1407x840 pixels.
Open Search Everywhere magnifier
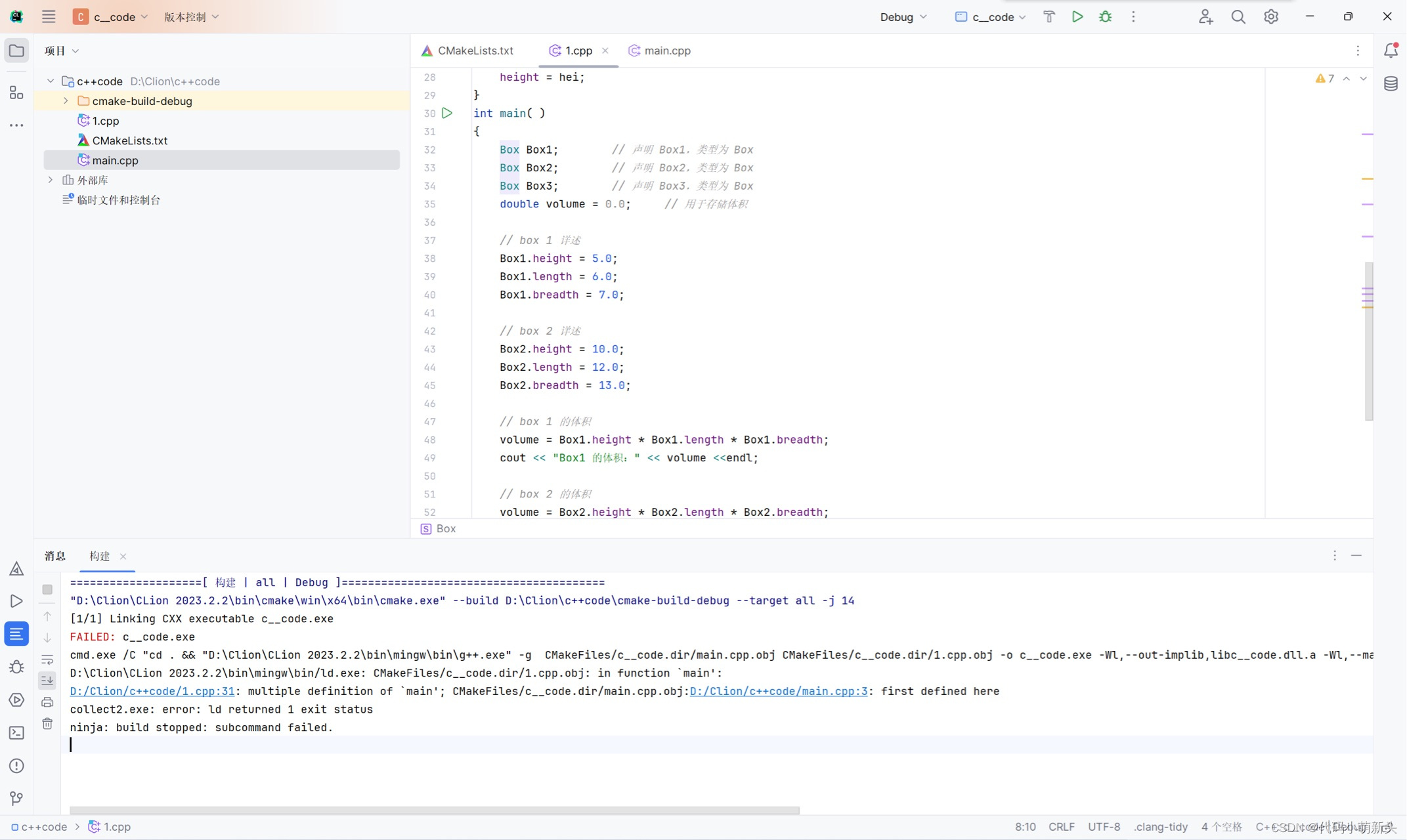pos(1238,17)
